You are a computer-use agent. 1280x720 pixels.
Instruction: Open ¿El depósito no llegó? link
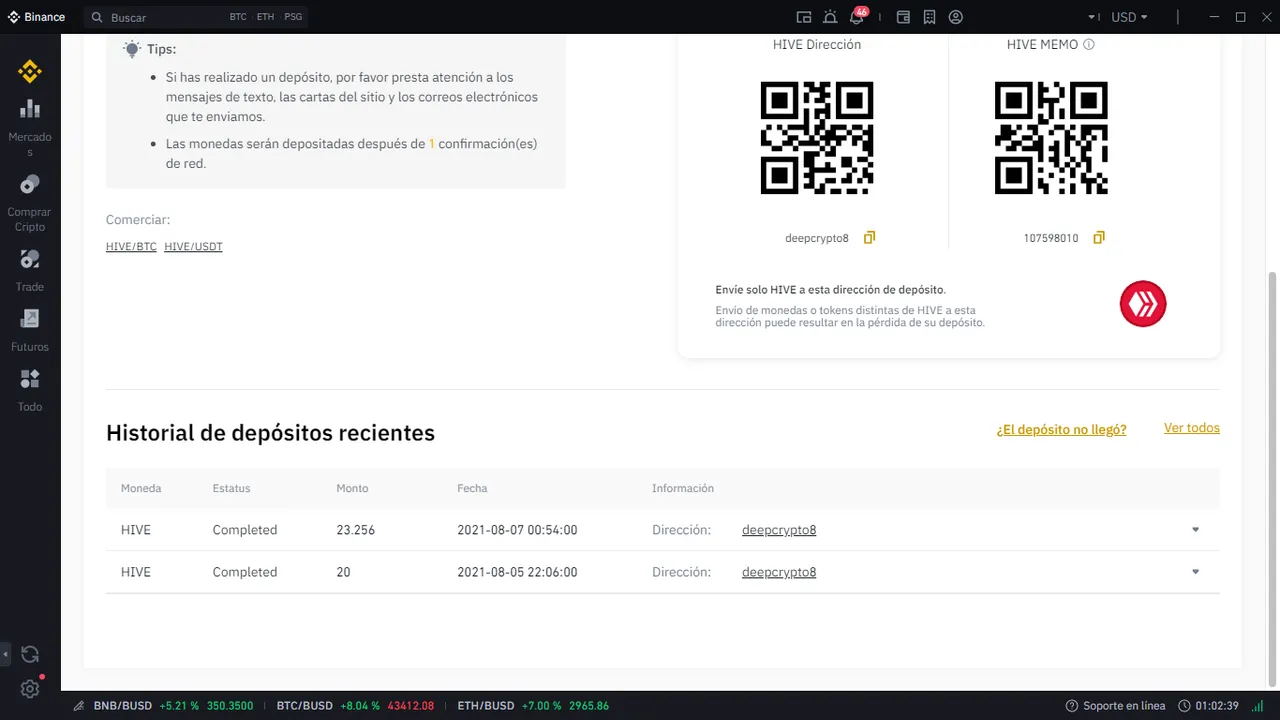(1062, 429)
